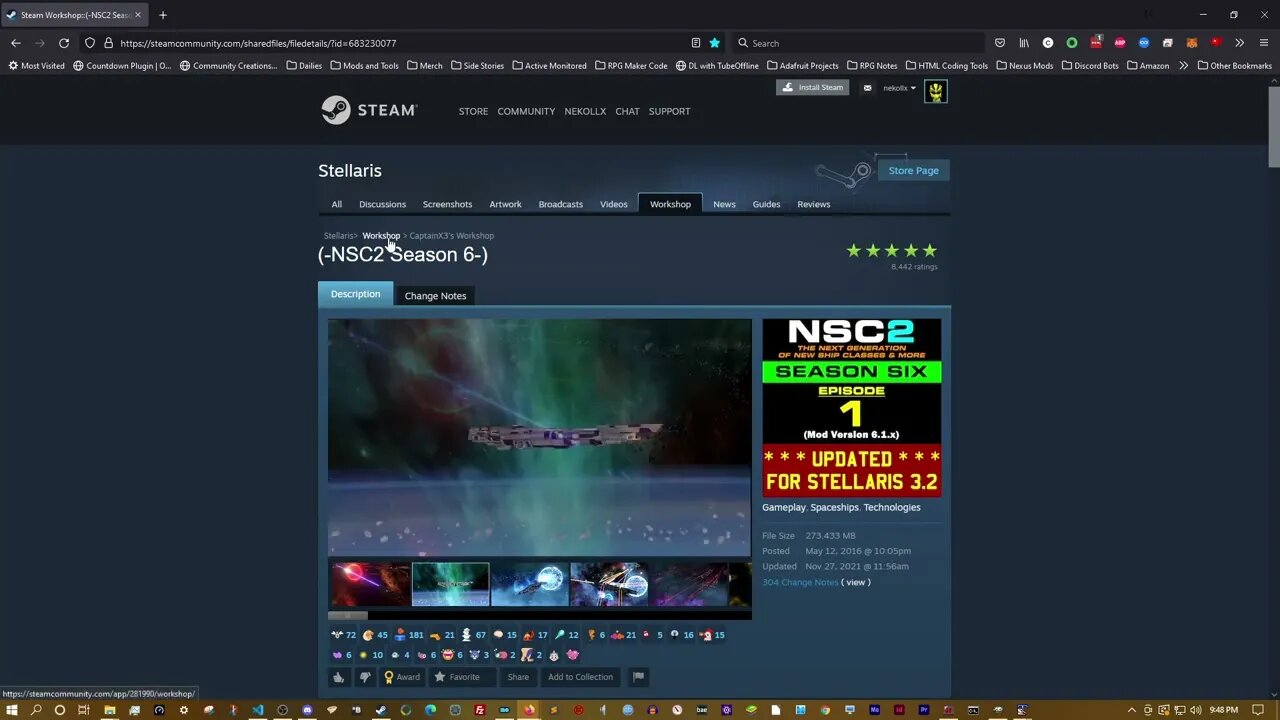Open the STORE menu
The image size is (1280, 720).
[x=473, y=111]
